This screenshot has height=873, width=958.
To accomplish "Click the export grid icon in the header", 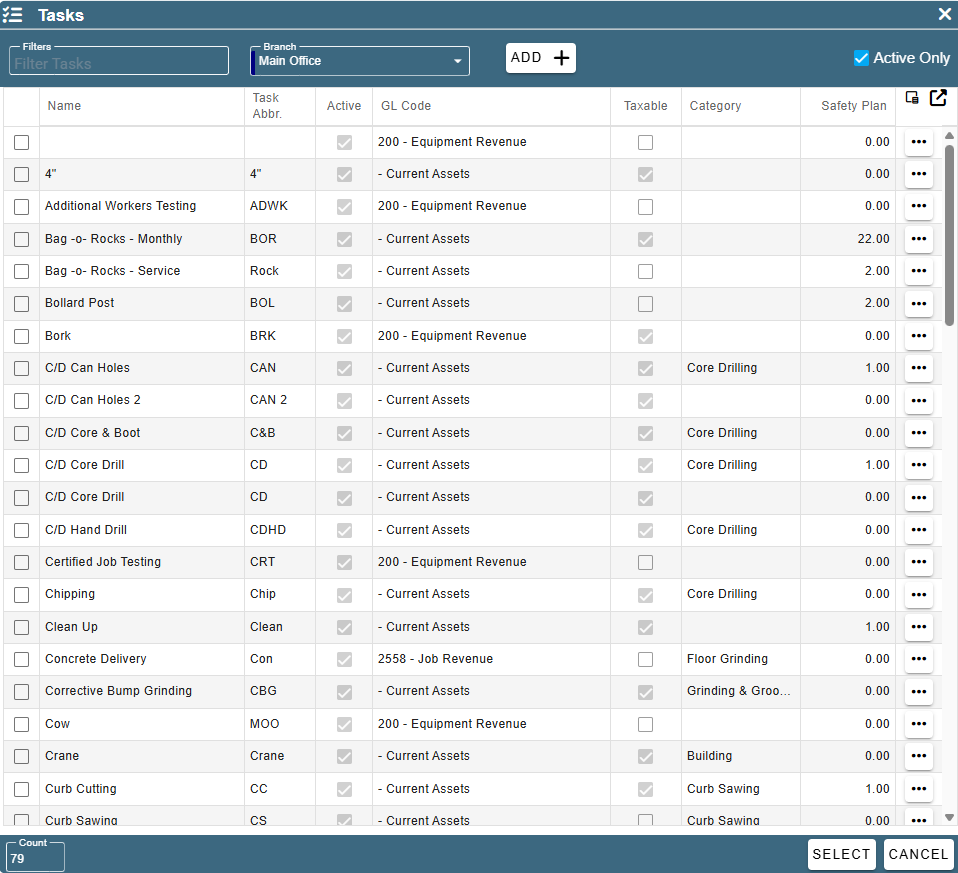I will click(x=938, y=98).
